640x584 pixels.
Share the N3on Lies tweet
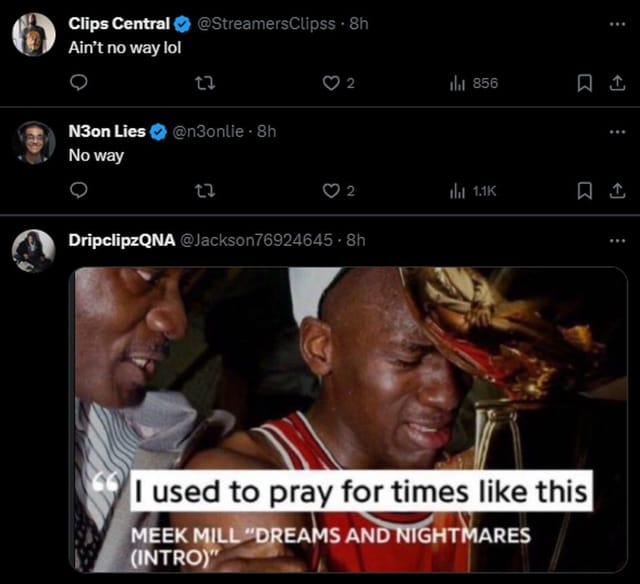(x=614, y=190)
